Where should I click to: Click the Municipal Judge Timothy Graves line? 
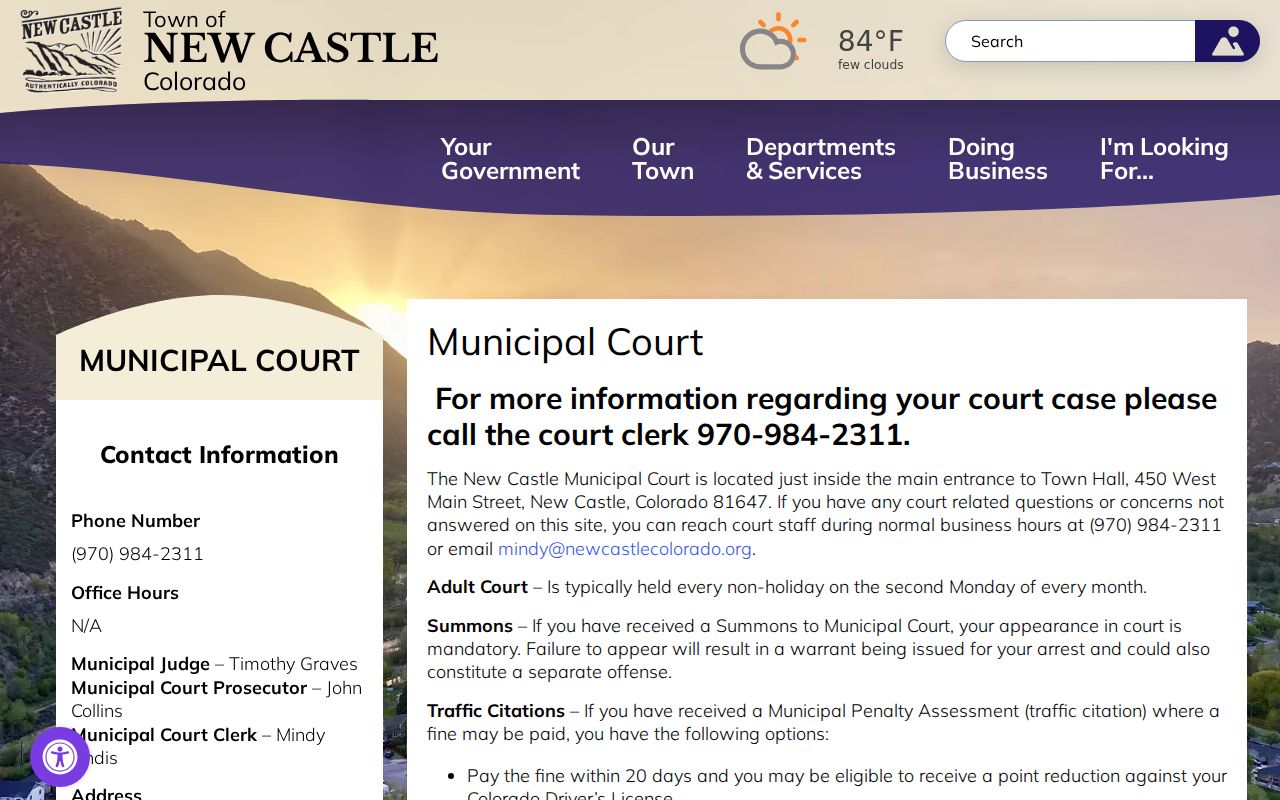tap(214, 664)
